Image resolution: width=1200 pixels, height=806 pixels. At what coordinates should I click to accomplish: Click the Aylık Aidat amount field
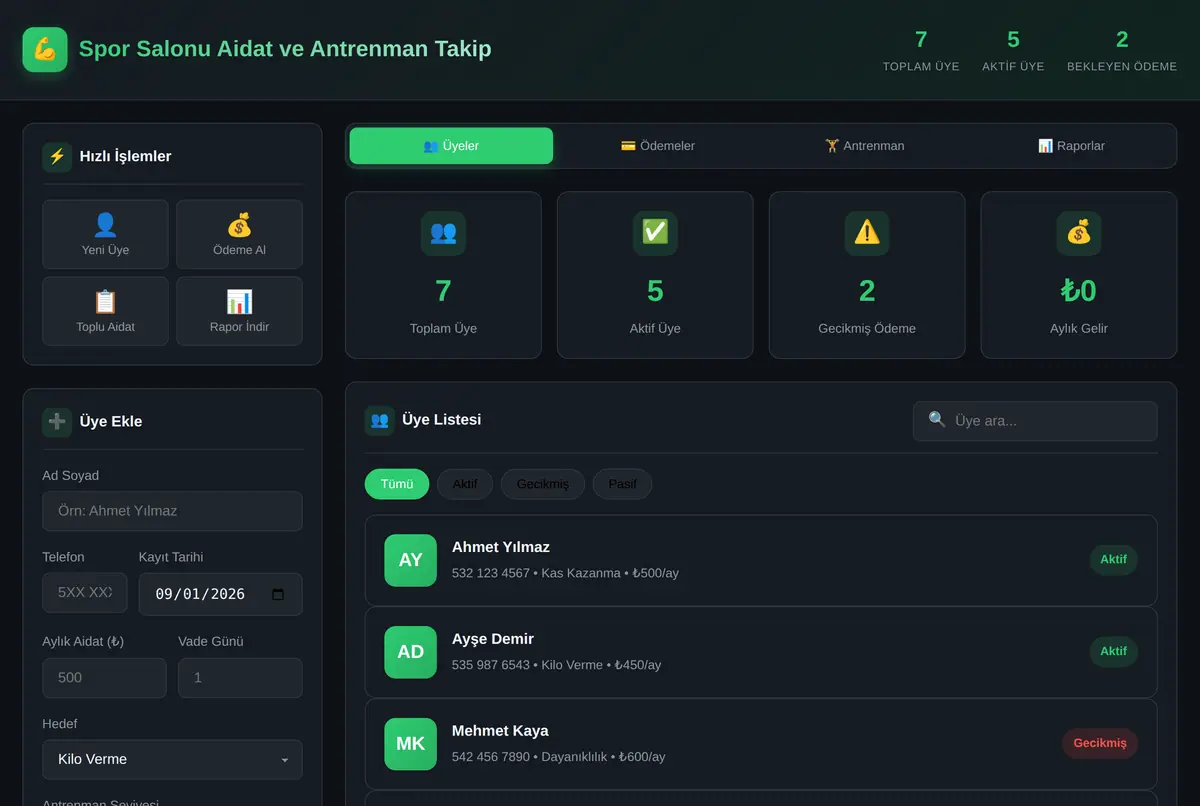point(104,678)
